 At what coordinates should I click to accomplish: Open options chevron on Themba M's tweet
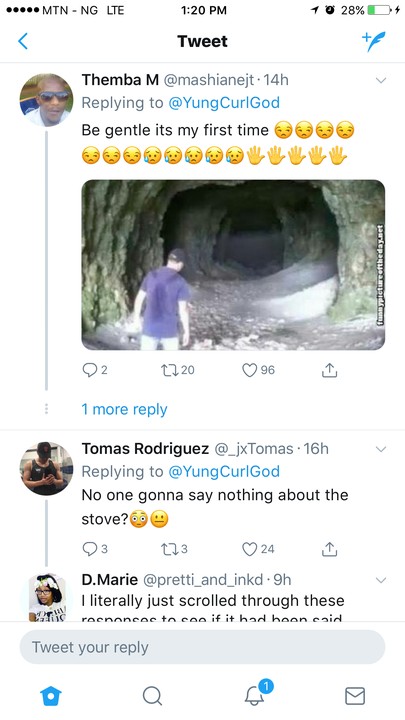point(381,80)
